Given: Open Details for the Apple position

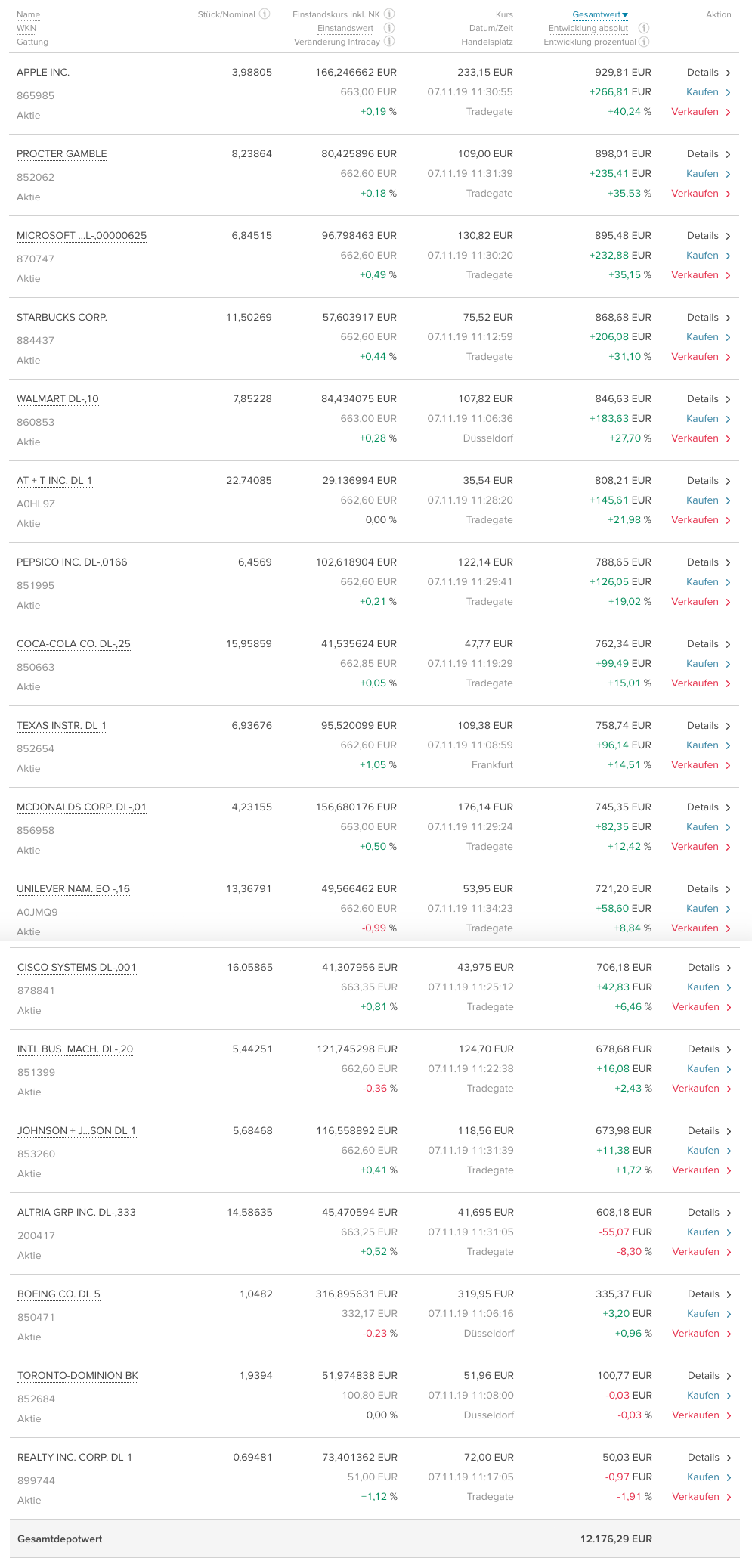Looking at the screenshot, I should tap(709, 73).
